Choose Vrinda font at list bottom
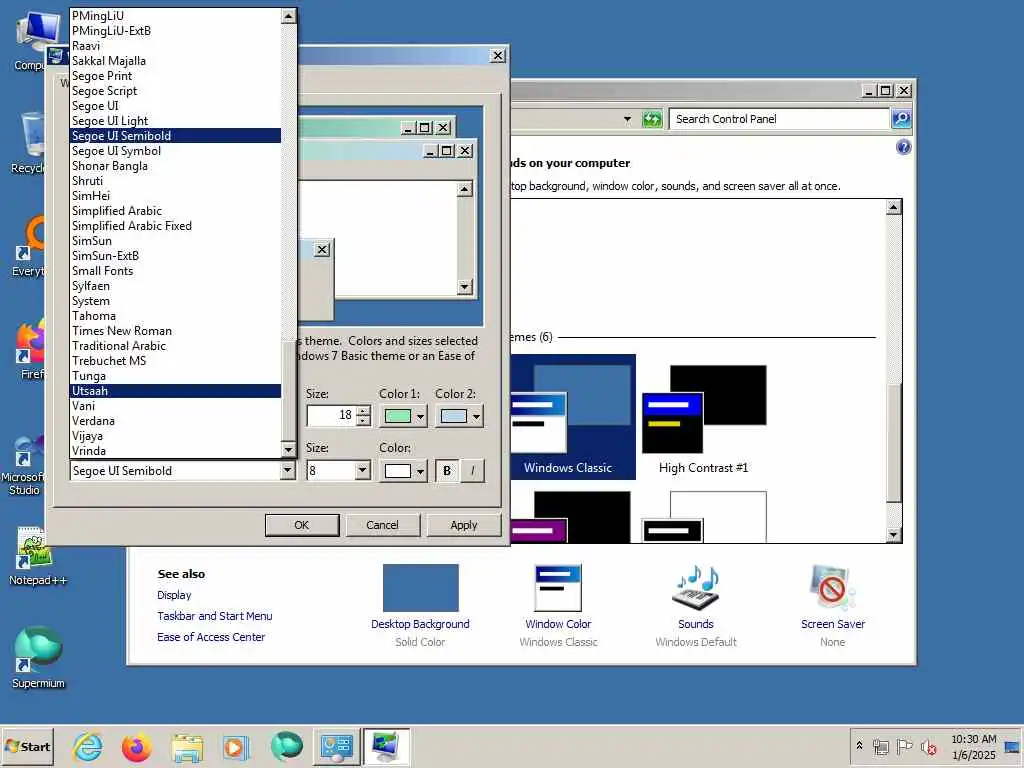 pyautogui.click(x=175, y=451)
